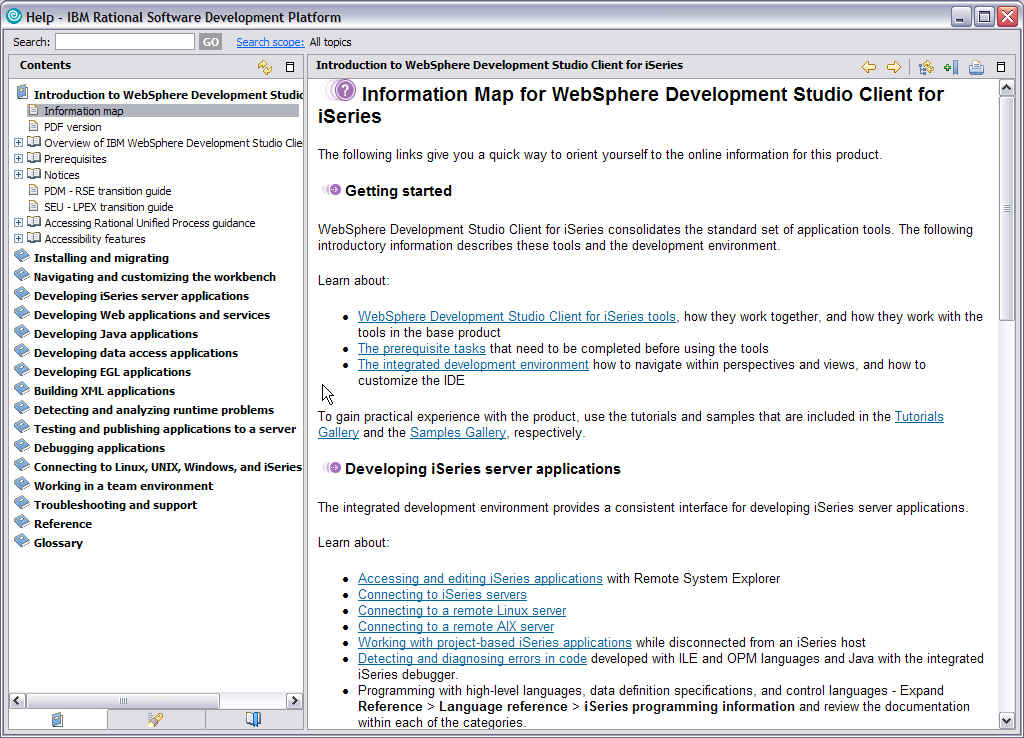
Task: Switch to the Bookmarks tab at panel bottom
Action: point(253,719)
